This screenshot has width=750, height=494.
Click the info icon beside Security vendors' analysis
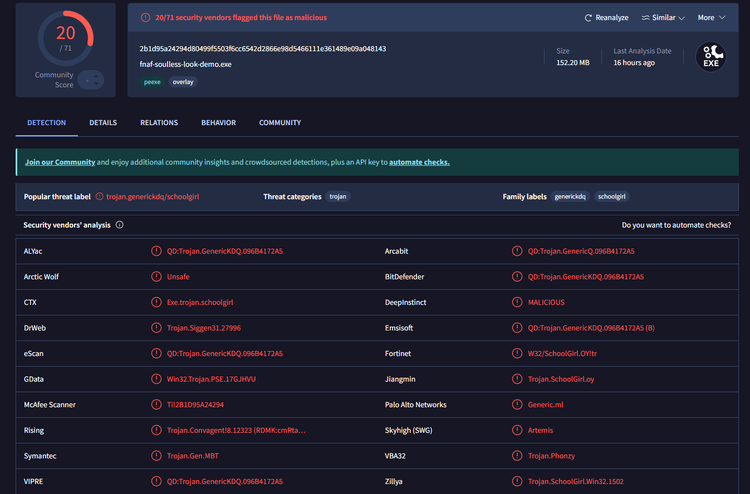tap(120, 225)
